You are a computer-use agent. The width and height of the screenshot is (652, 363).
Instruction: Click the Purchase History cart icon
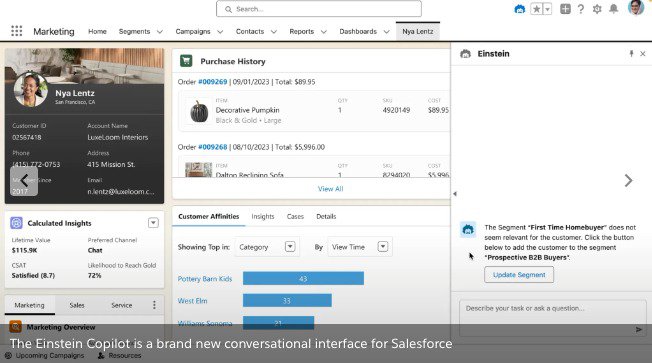tap(186, 61)
